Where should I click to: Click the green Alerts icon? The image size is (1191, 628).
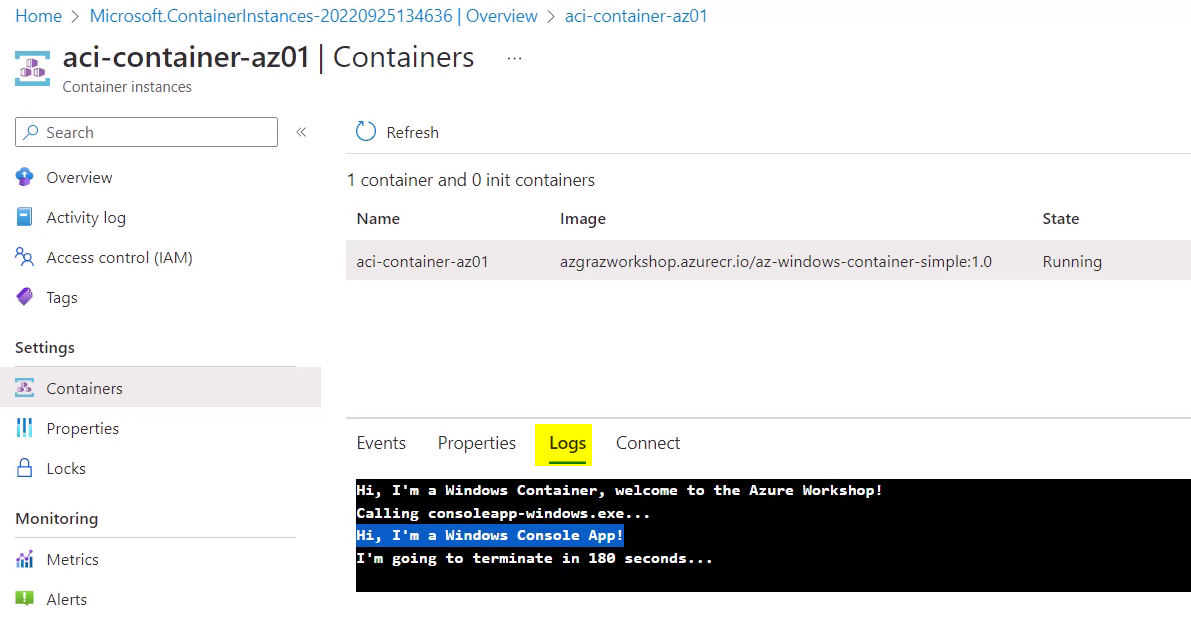pyautogui.click(x=24, y=598)
